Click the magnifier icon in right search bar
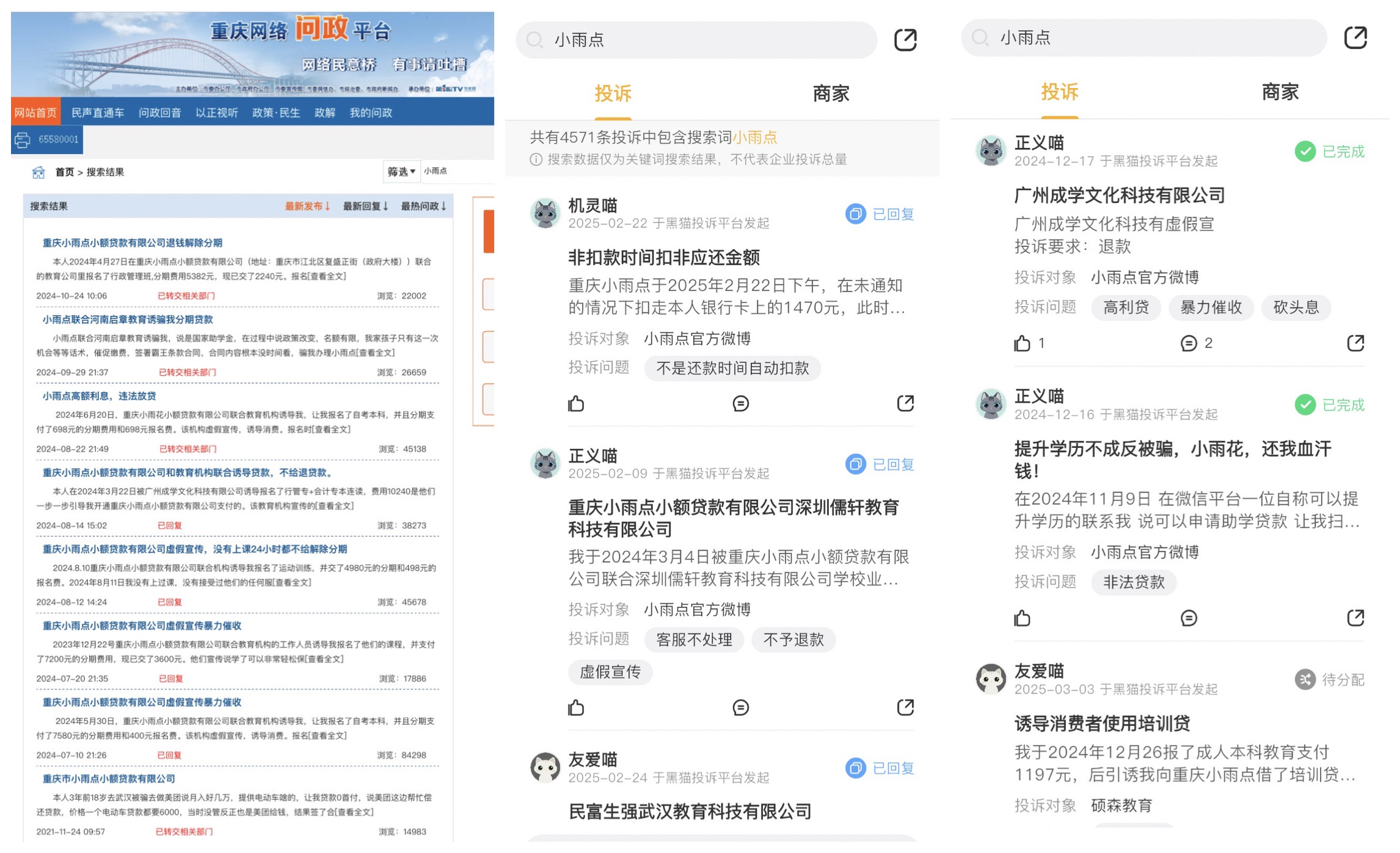The height and width of the screenshot is (853, 1400). (980, 38)
